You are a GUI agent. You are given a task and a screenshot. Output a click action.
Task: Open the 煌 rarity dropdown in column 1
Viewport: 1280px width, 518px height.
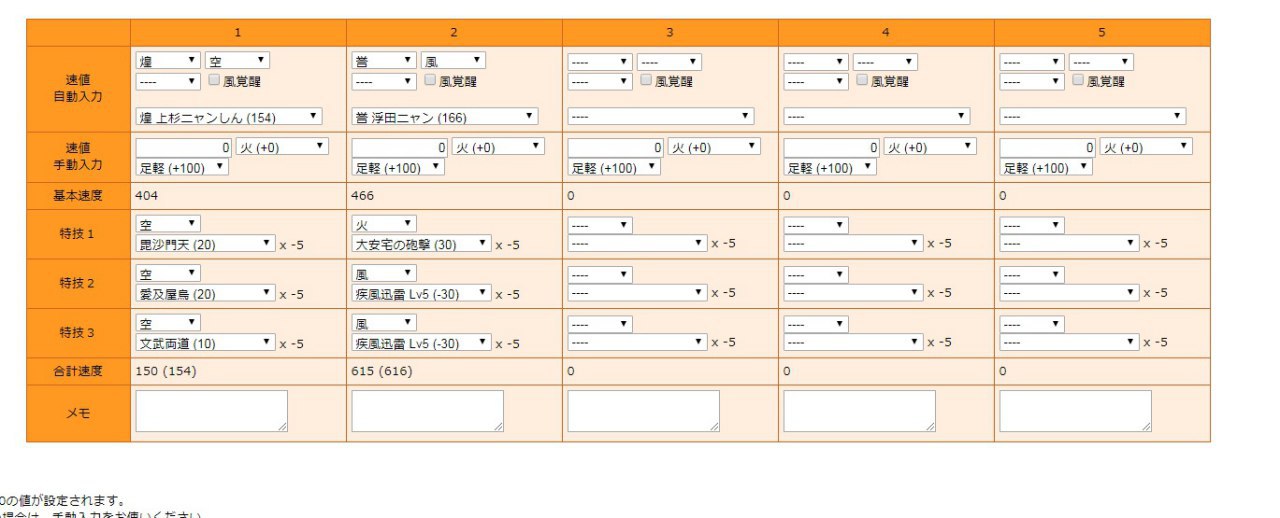(168, 61)
